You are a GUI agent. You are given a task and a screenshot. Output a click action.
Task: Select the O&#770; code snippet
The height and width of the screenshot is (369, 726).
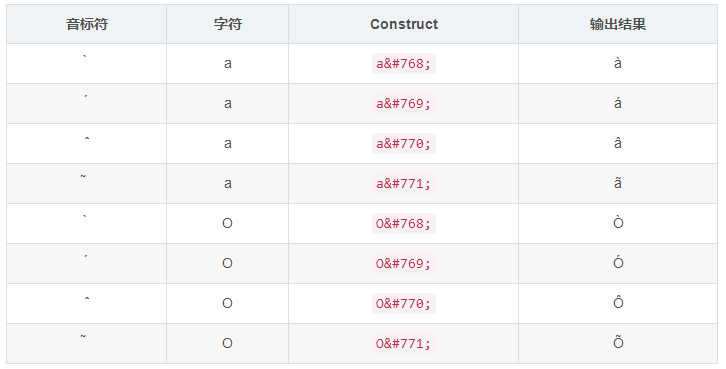pos(403,304)
